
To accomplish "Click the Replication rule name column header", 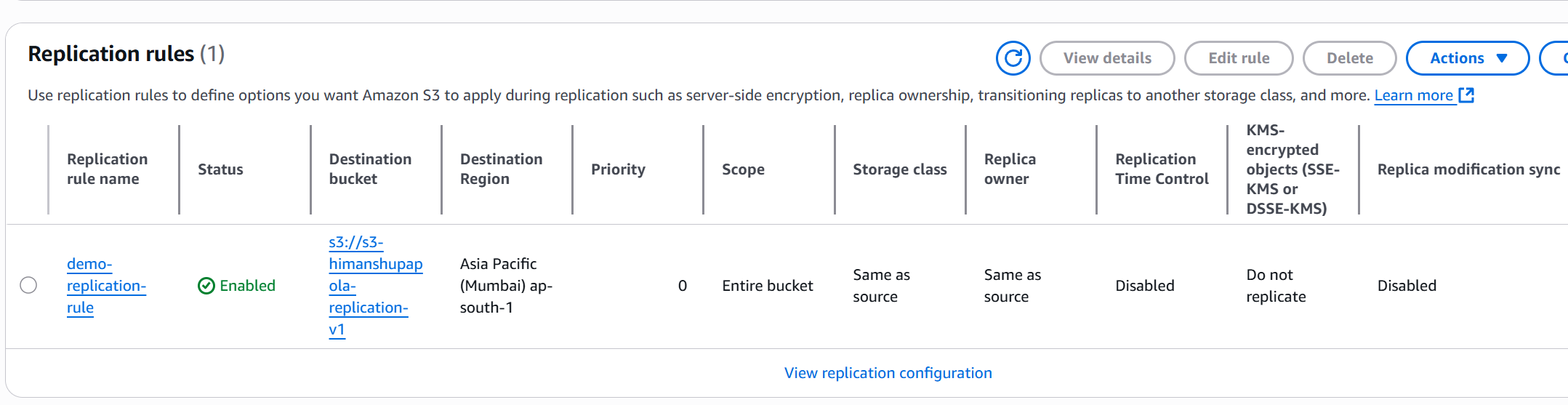I will (107, 169).
